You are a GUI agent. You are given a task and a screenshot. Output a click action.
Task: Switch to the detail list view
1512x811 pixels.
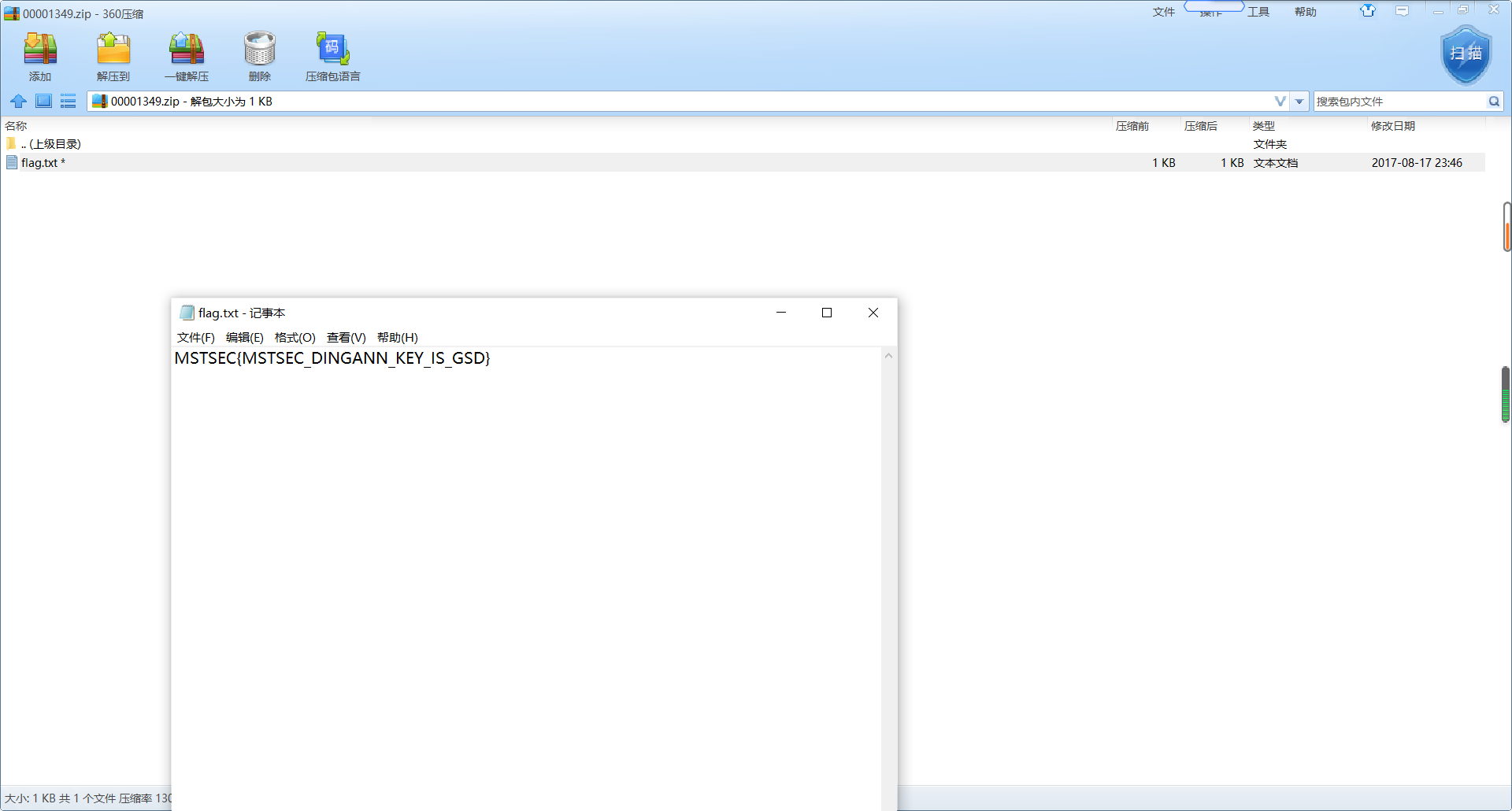click(69, 102)
